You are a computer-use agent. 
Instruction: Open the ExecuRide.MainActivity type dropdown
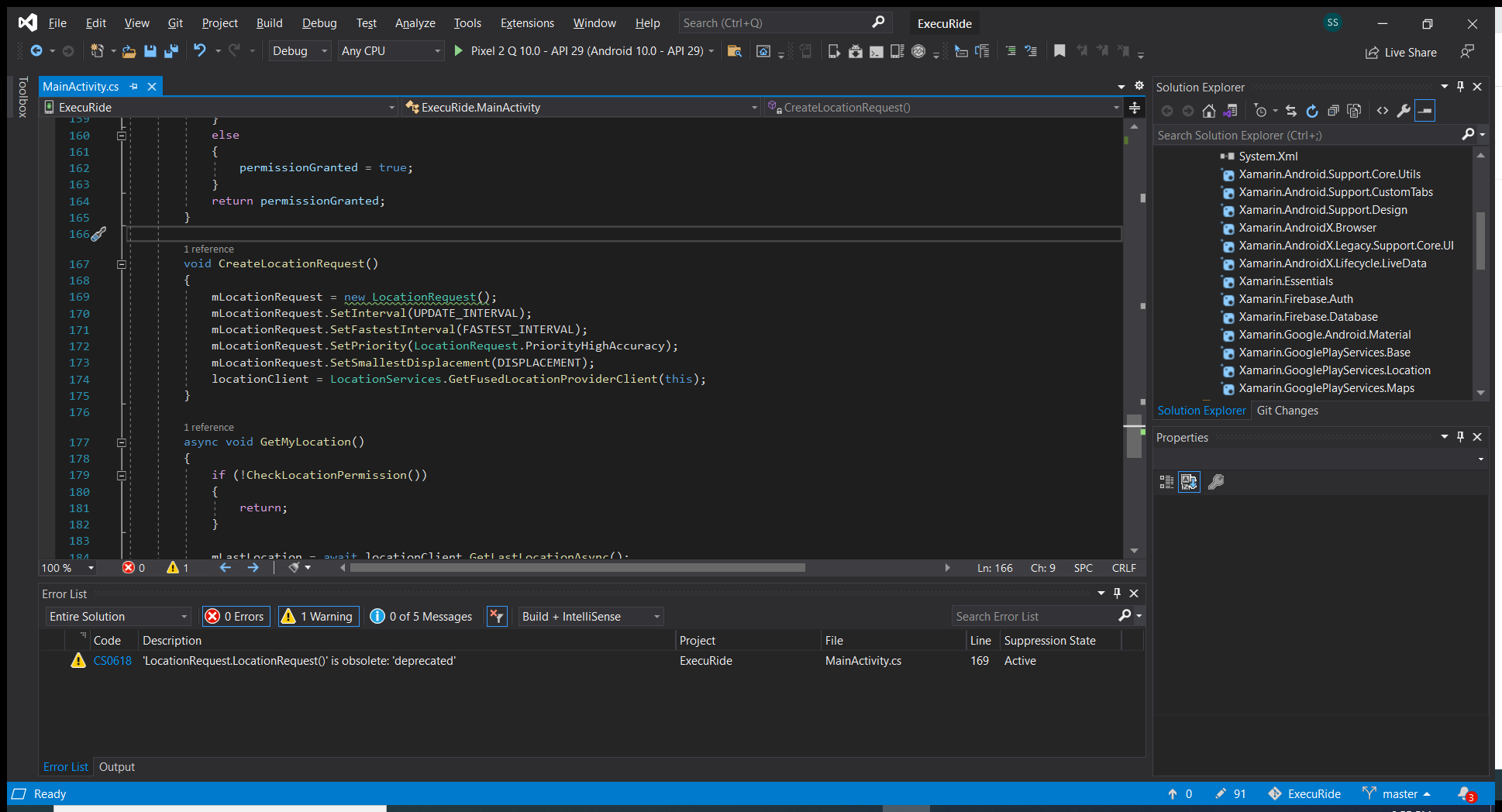(x=580, y=108)
